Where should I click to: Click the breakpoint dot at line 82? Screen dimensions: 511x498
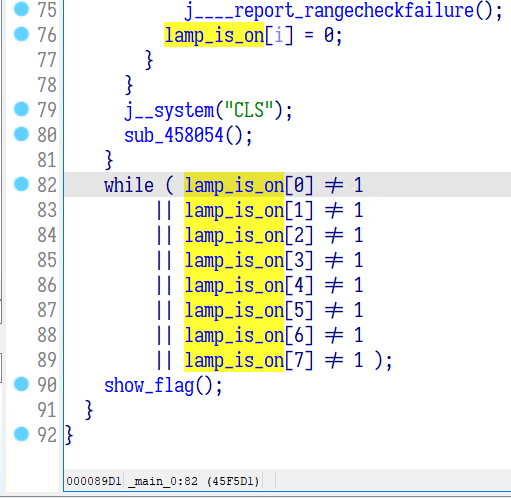[21, 184]
